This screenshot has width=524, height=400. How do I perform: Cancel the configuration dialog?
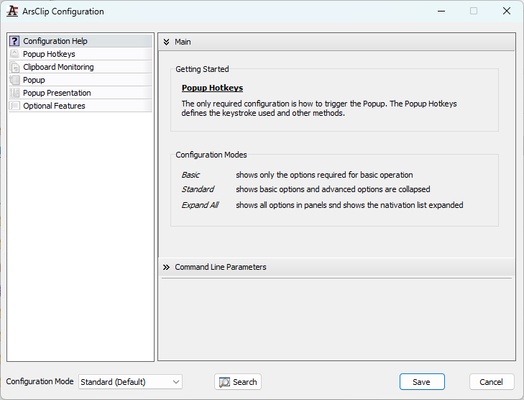[x=491, y=382]
